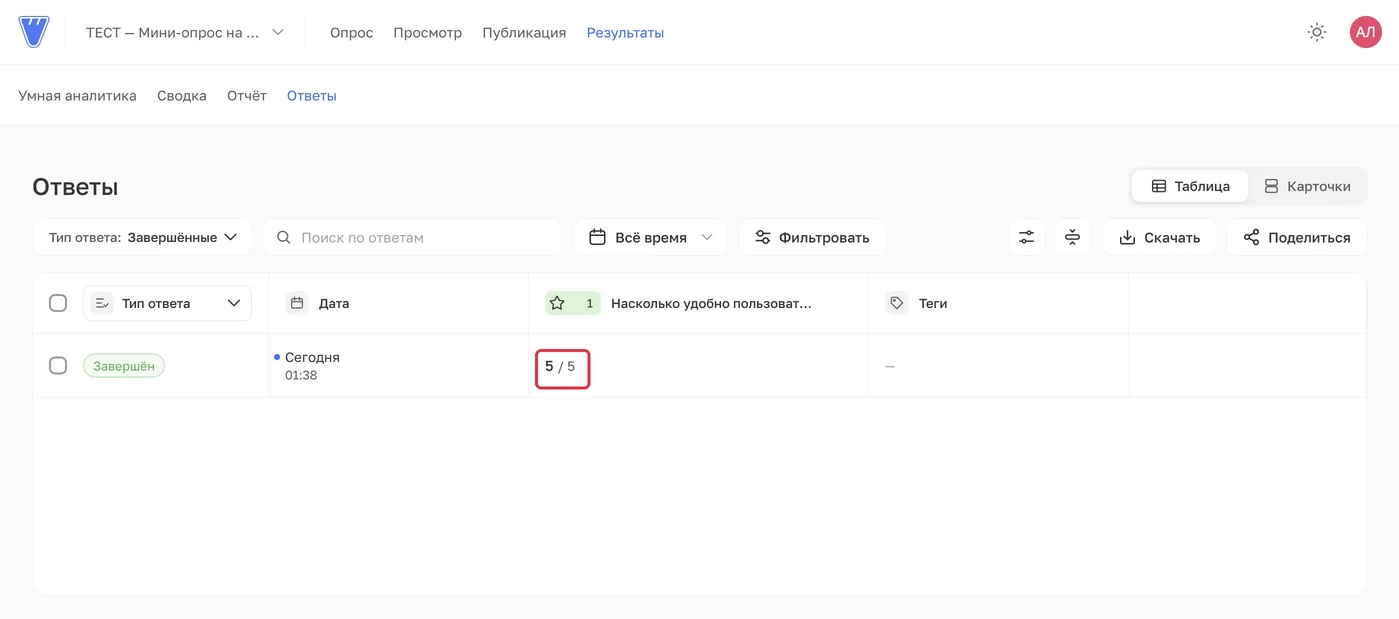Open the АЛ user avatar menu
Screen dimensions: 1399x619
click(x=1365, y=32)
